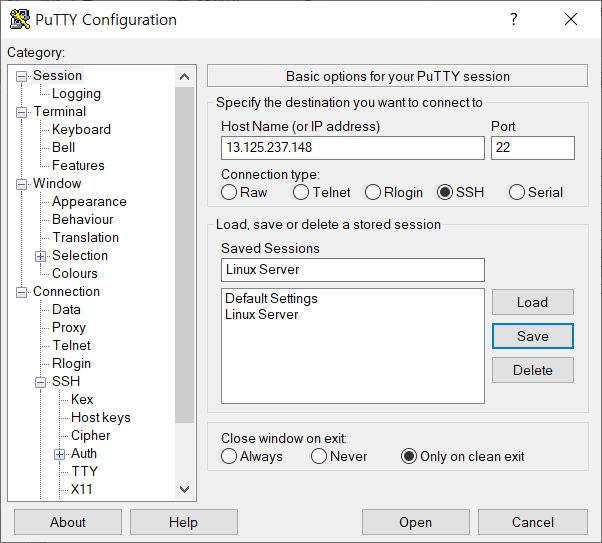Click the PuTTY icon in title bar
The height and width of the screenshot is (543, 602).
point(20,19)
